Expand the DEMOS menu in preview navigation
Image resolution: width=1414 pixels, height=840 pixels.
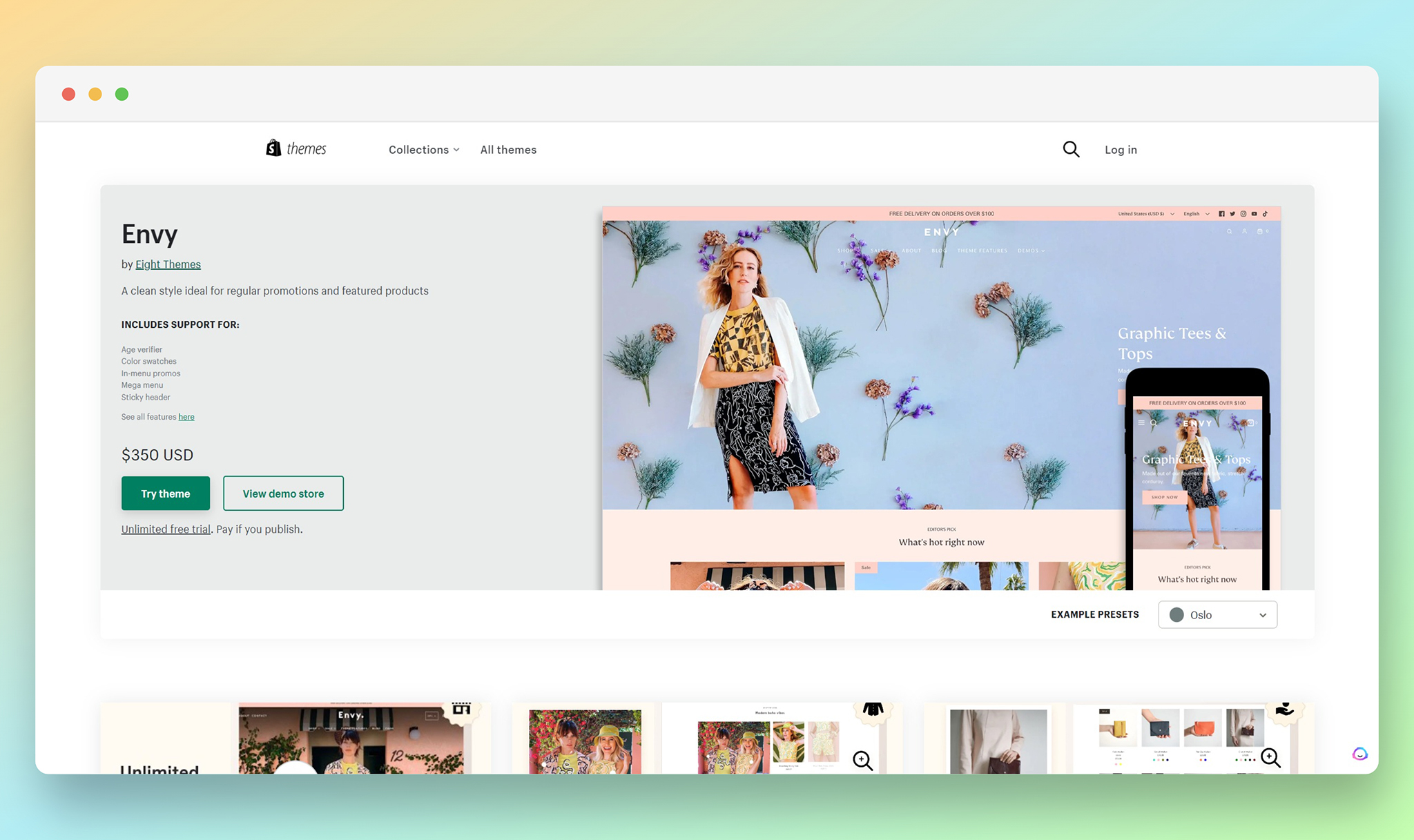(1032, 251)
